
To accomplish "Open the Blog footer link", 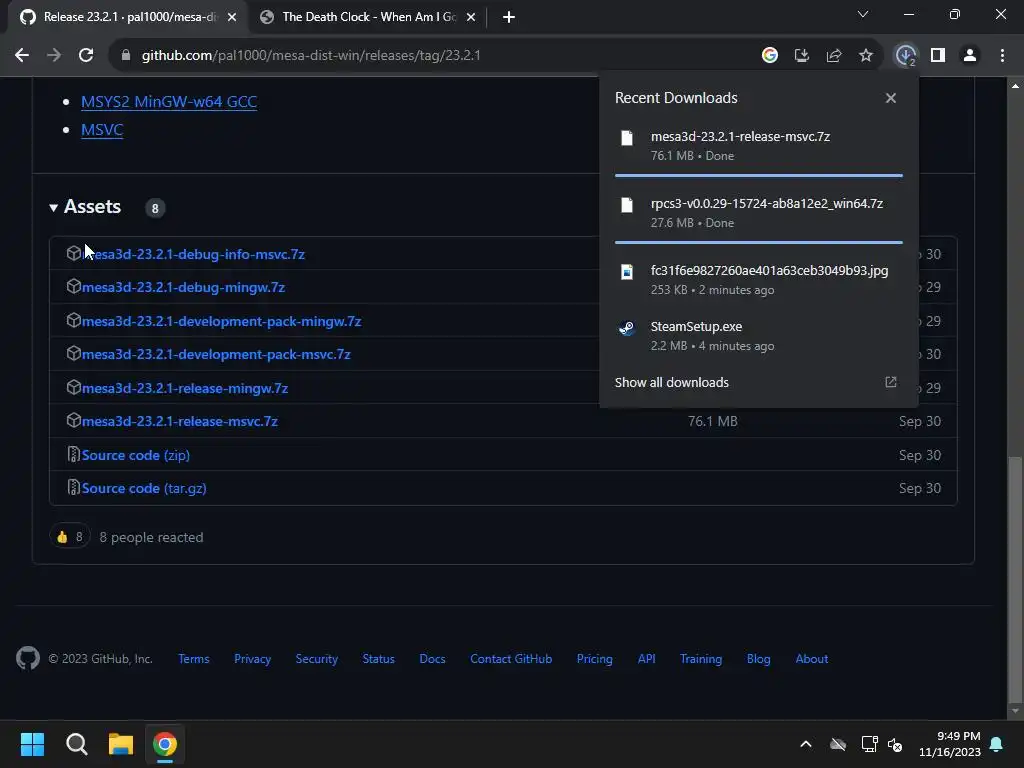I will [x=758, y=659].
